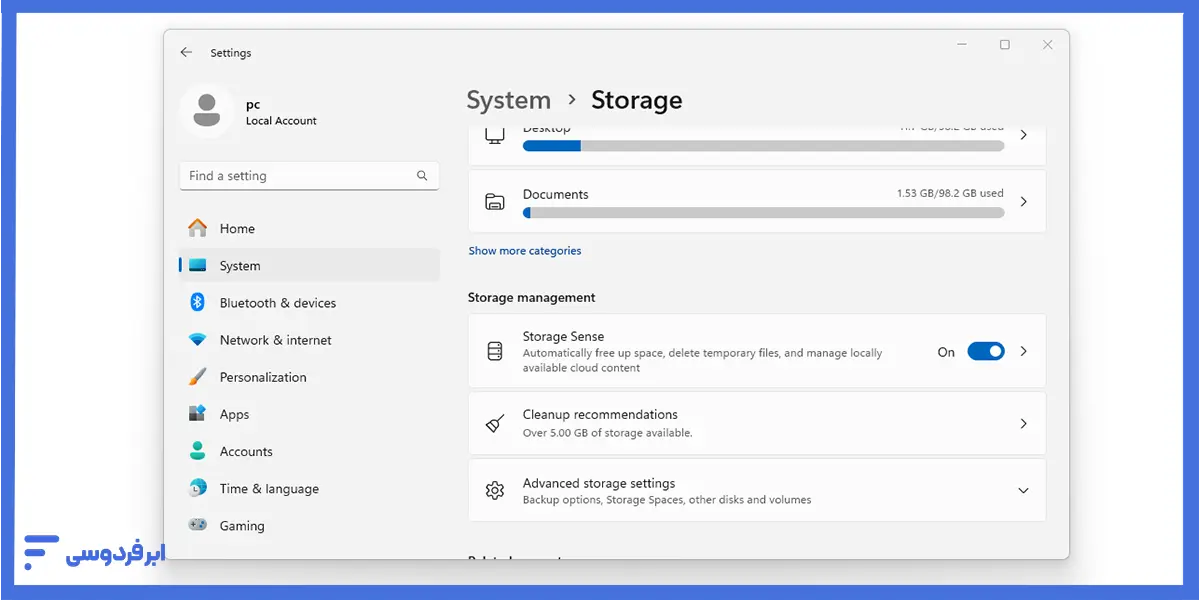Open Cleanup recommendations chevron
1200x600 pixels.
tap(1023, 424)
